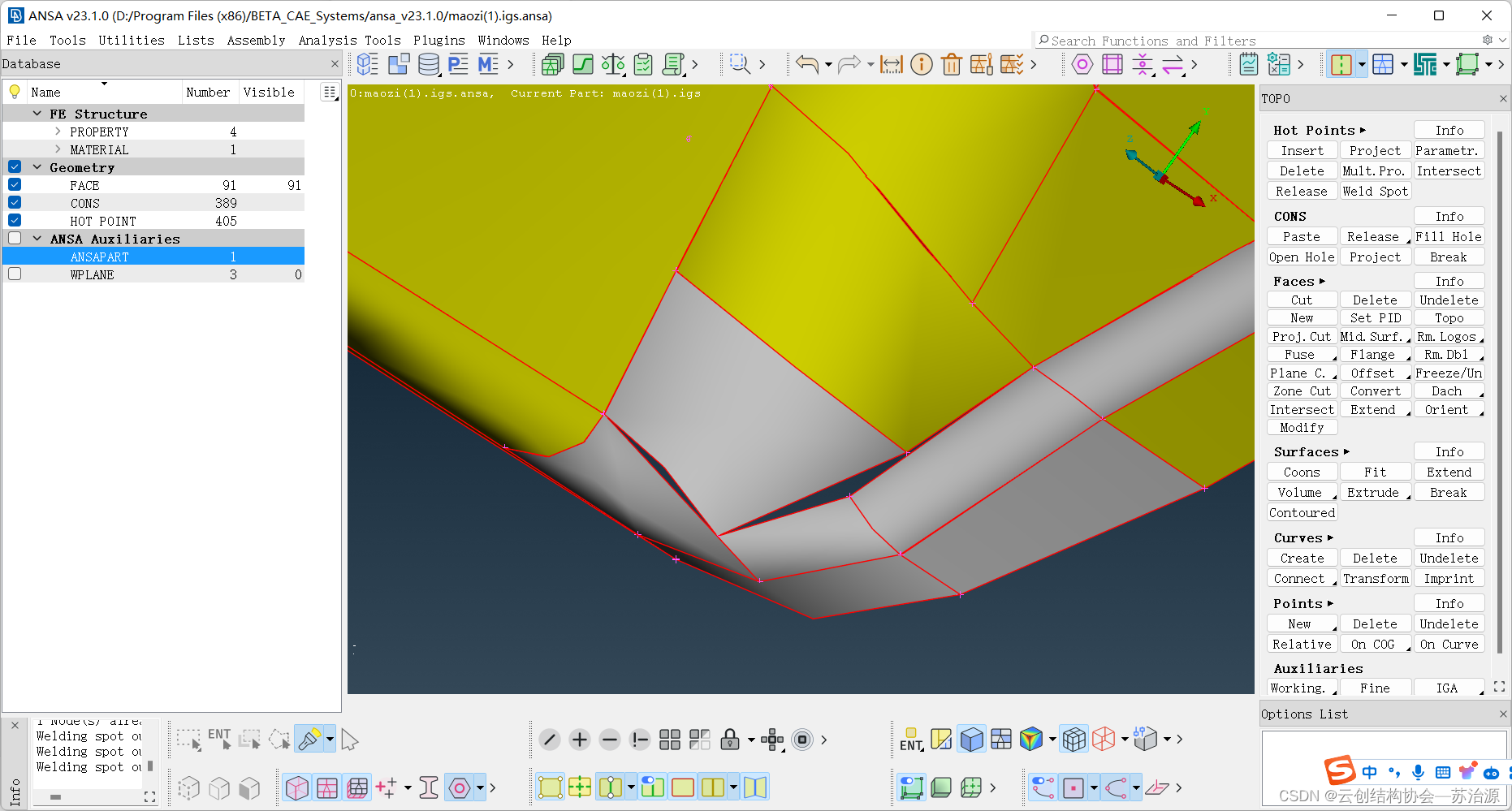Open the database cylinder icon
The height and width of the screenshot is (811, 1512).
[428, 65]
